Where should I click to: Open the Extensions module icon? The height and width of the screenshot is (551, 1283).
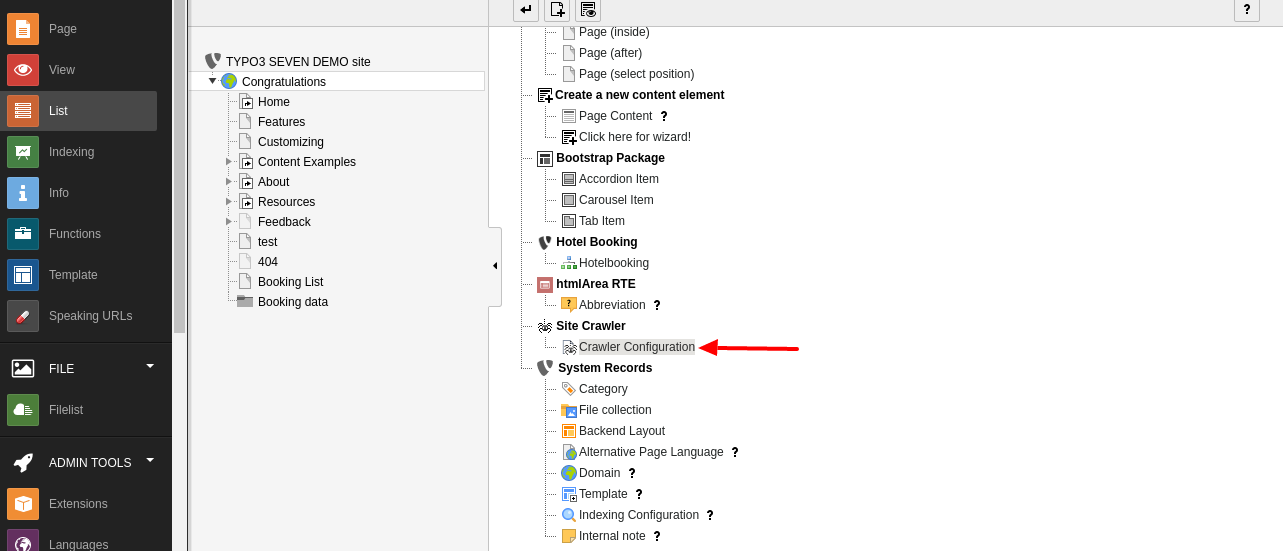23,504
